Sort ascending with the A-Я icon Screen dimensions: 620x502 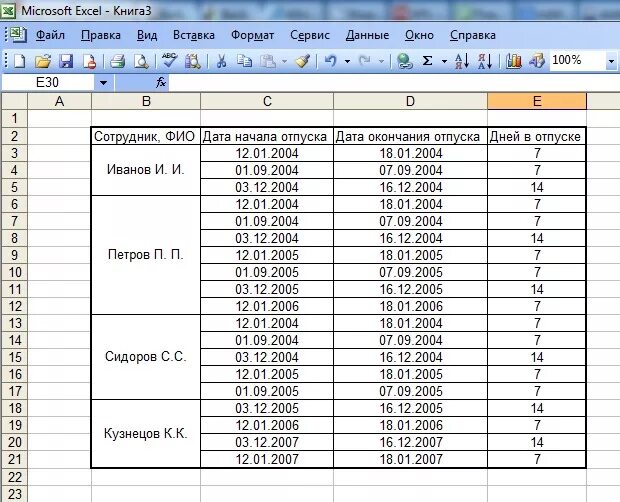coord(462,61)
